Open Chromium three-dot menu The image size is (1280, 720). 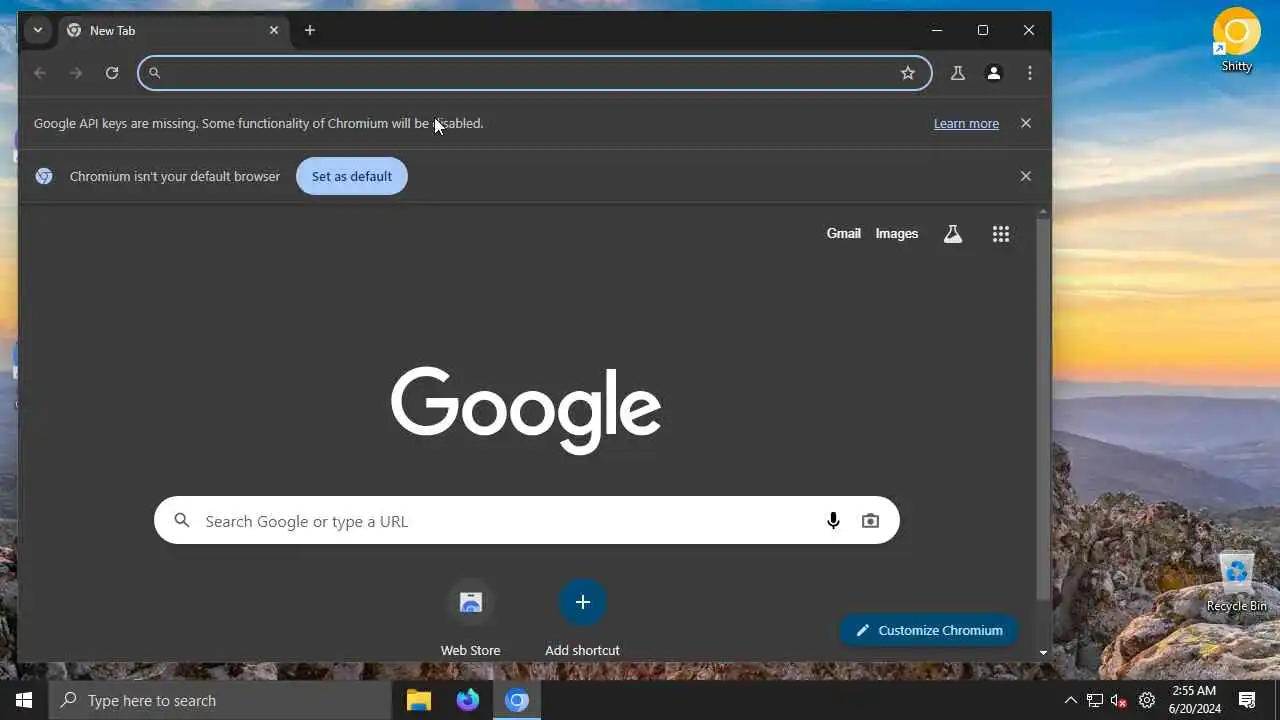1030,73
